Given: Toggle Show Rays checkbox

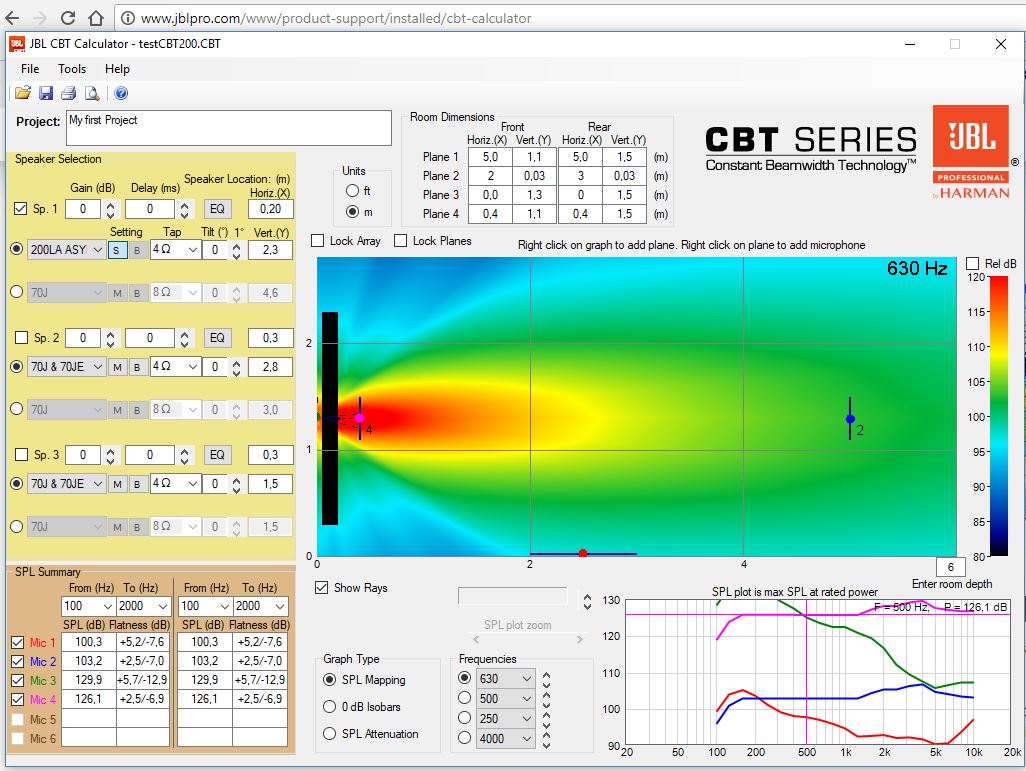Looking at the screenshot, I should click(321, 587).
